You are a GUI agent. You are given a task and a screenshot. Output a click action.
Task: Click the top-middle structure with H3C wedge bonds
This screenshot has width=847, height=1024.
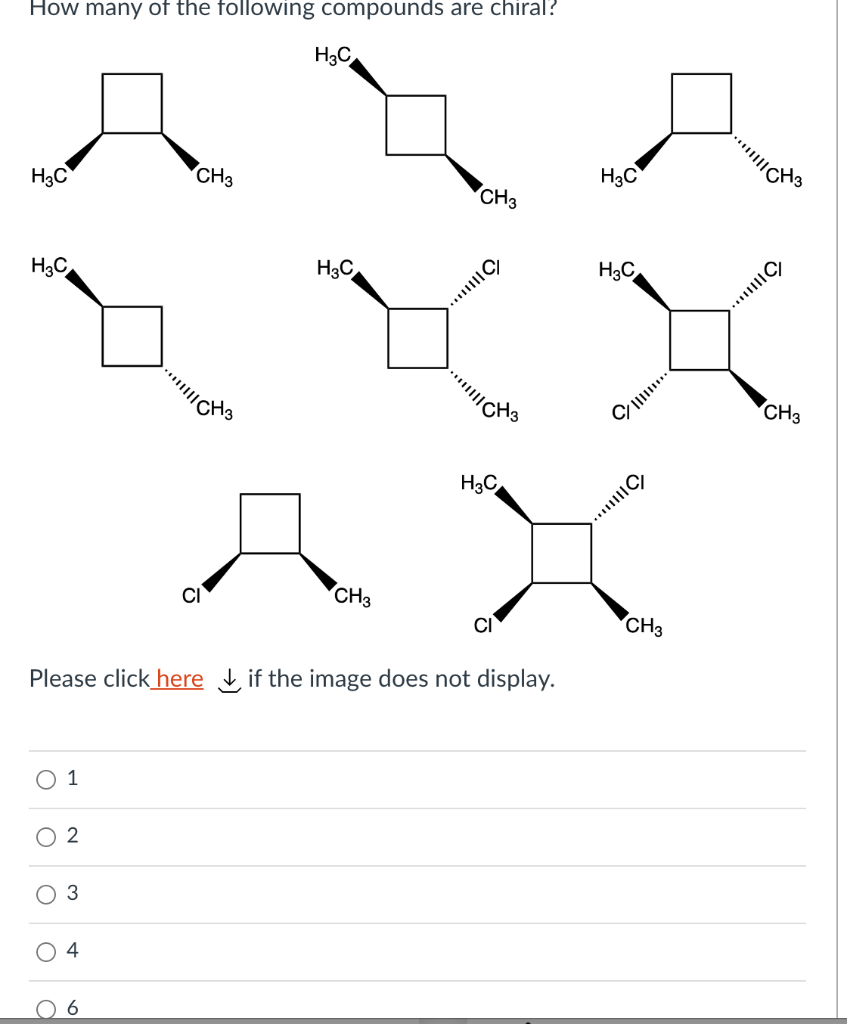tap(415, 125)
